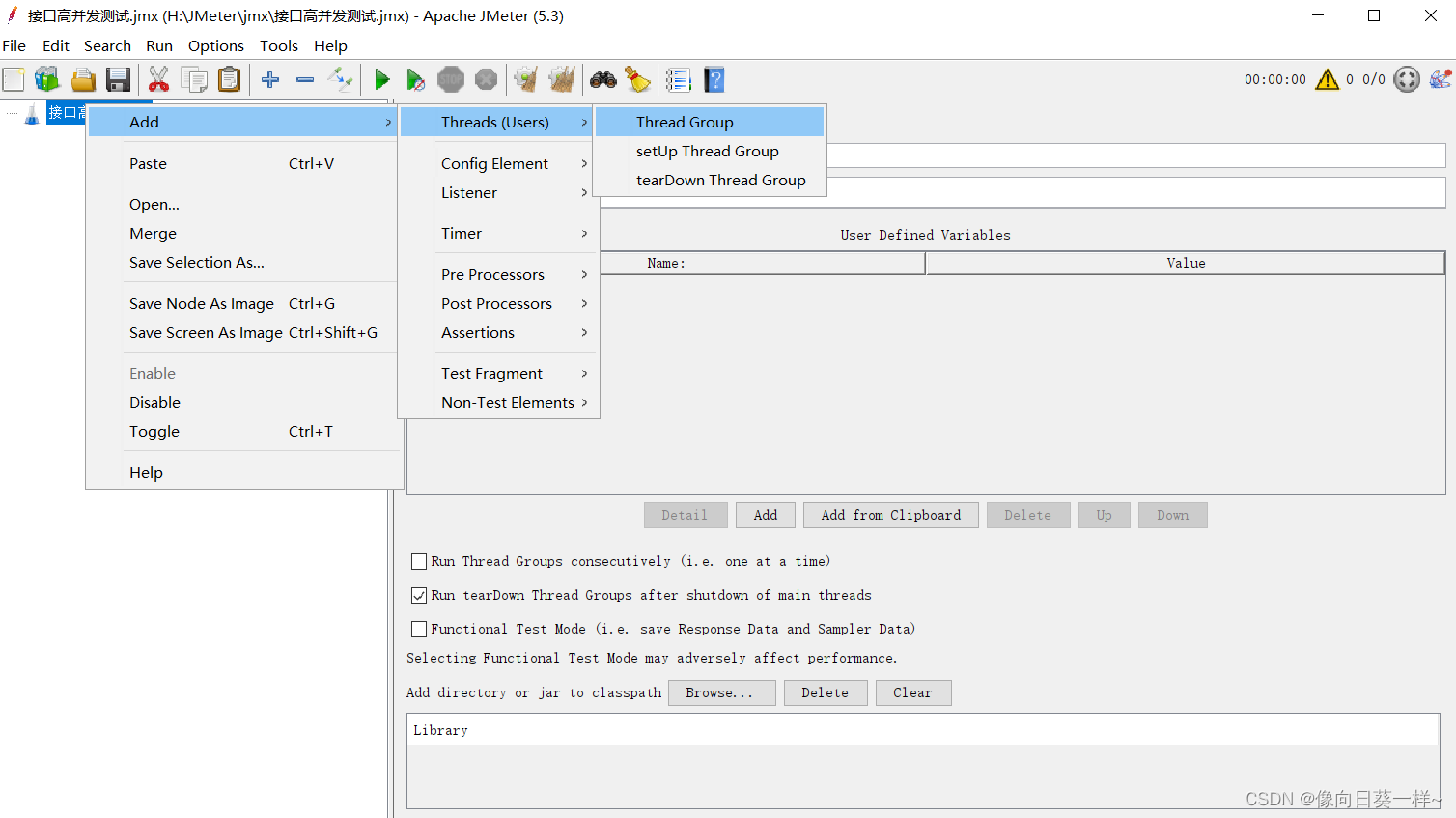This screenshot has height=818, width=1456.
Task: Choose Merge in context menu
Action: click(x=242, y=233)
